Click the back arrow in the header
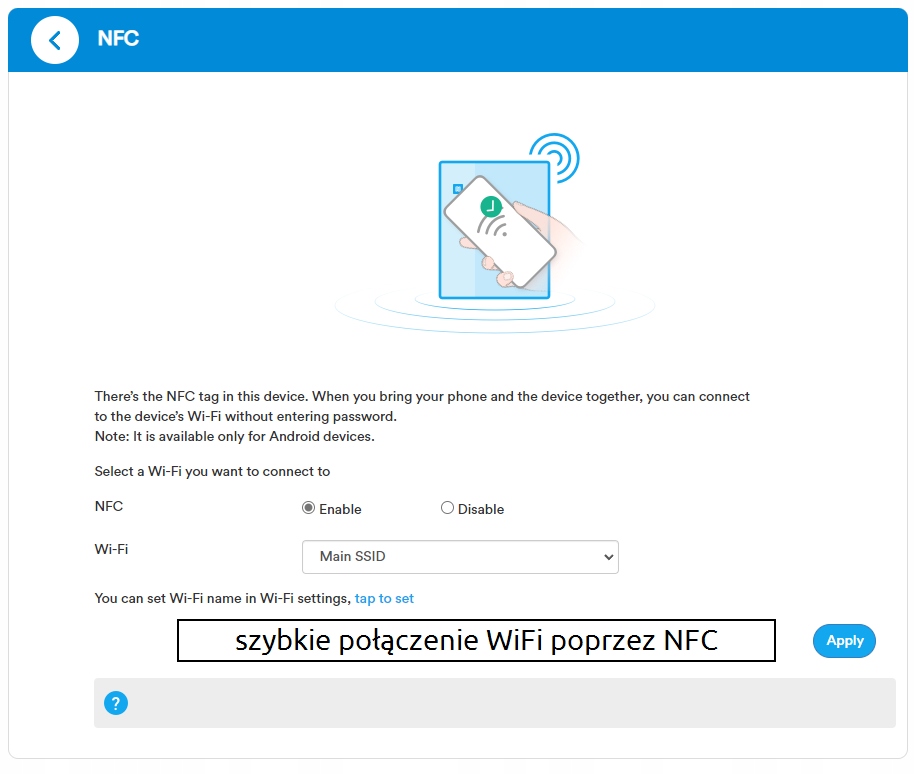Viewport: 915px width, 774px height. 55,41
